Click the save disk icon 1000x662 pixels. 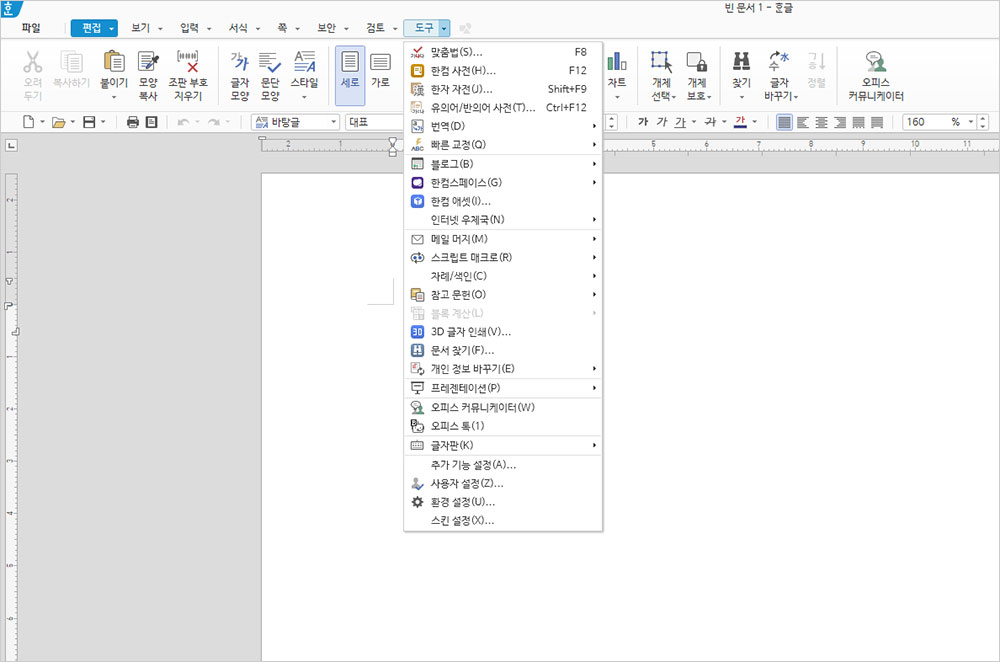[89, 122]
